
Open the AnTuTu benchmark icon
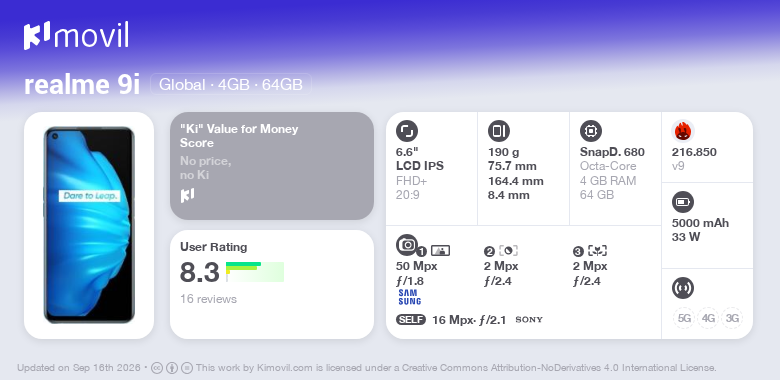[683, 131]
